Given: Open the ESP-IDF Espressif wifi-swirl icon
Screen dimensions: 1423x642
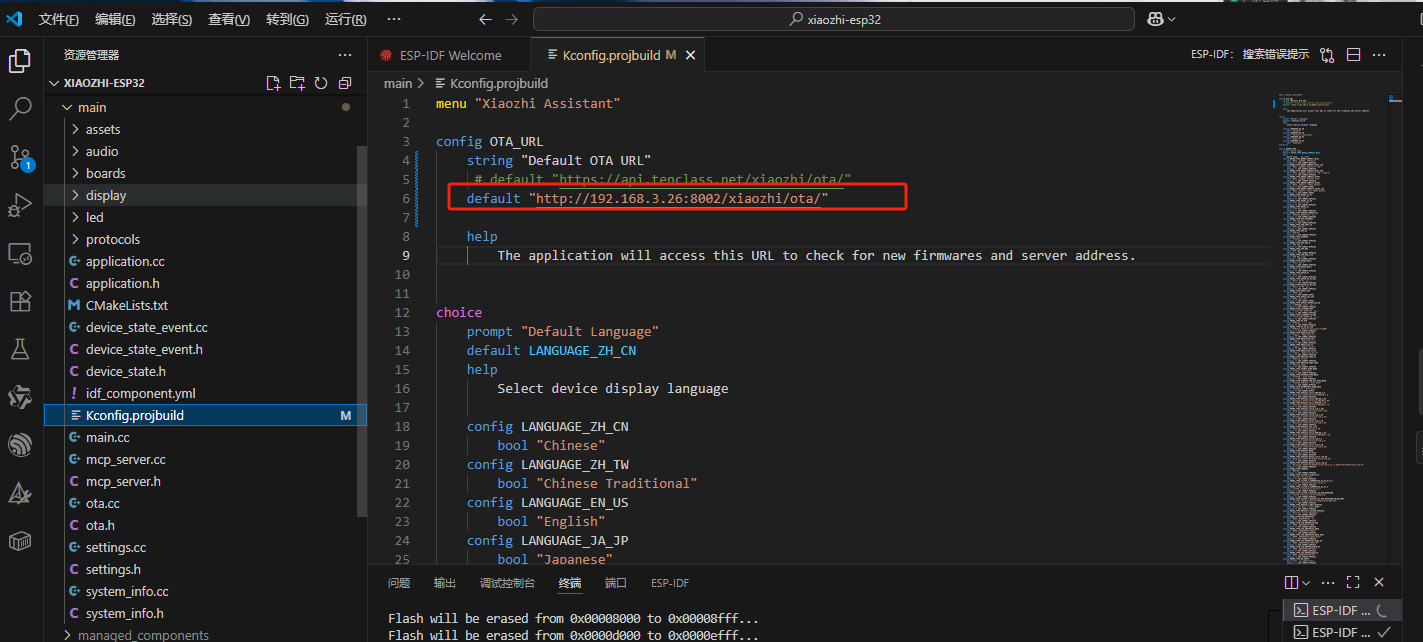Looking at the screenshot, I should (20, 445).
